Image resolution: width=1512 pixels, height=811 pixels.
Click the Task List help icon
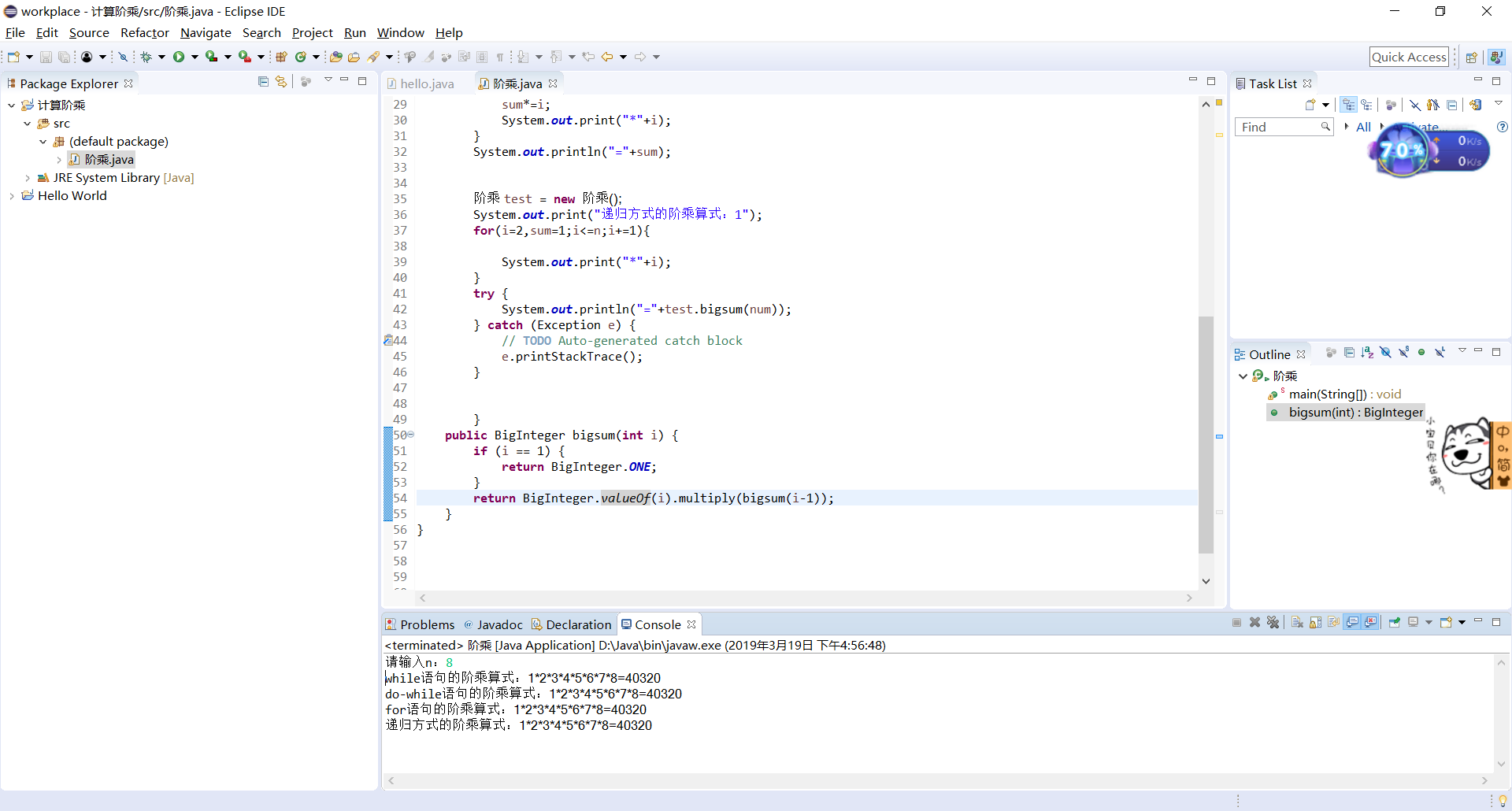coord(1502,127)
